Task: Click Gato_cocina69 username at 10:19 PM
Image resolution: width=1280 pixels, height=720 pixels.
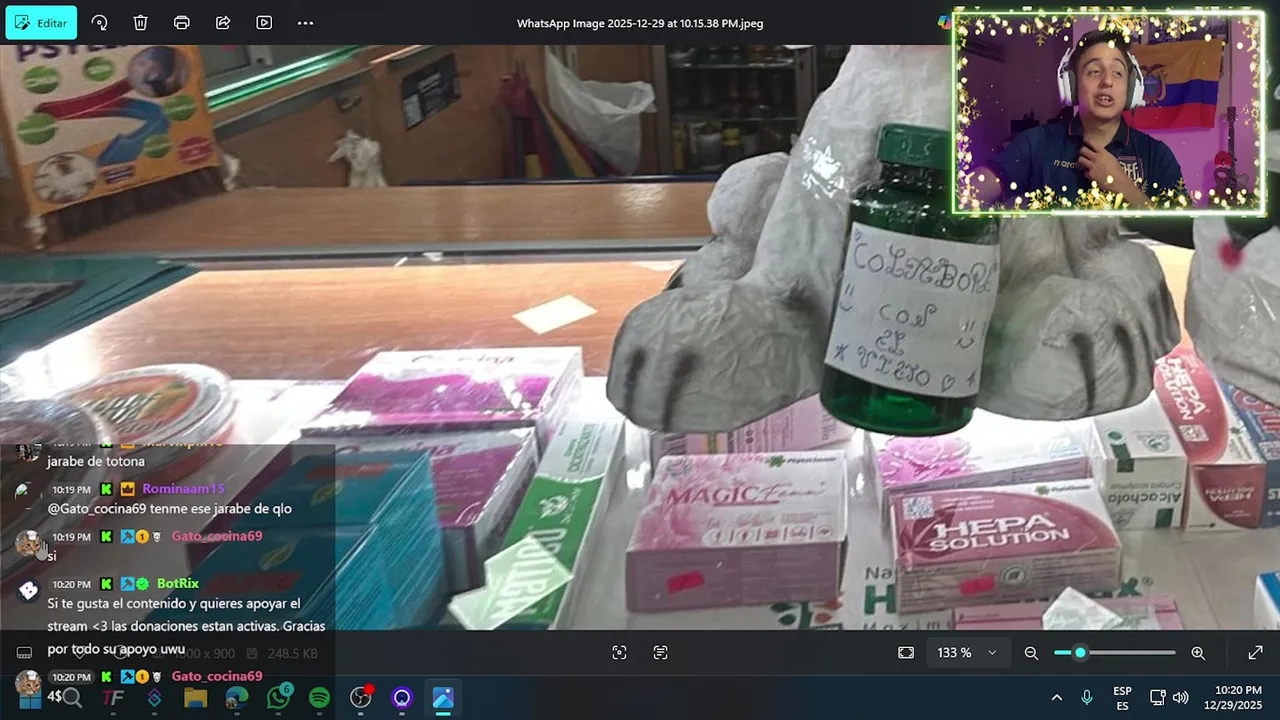Action: point(217,536)
